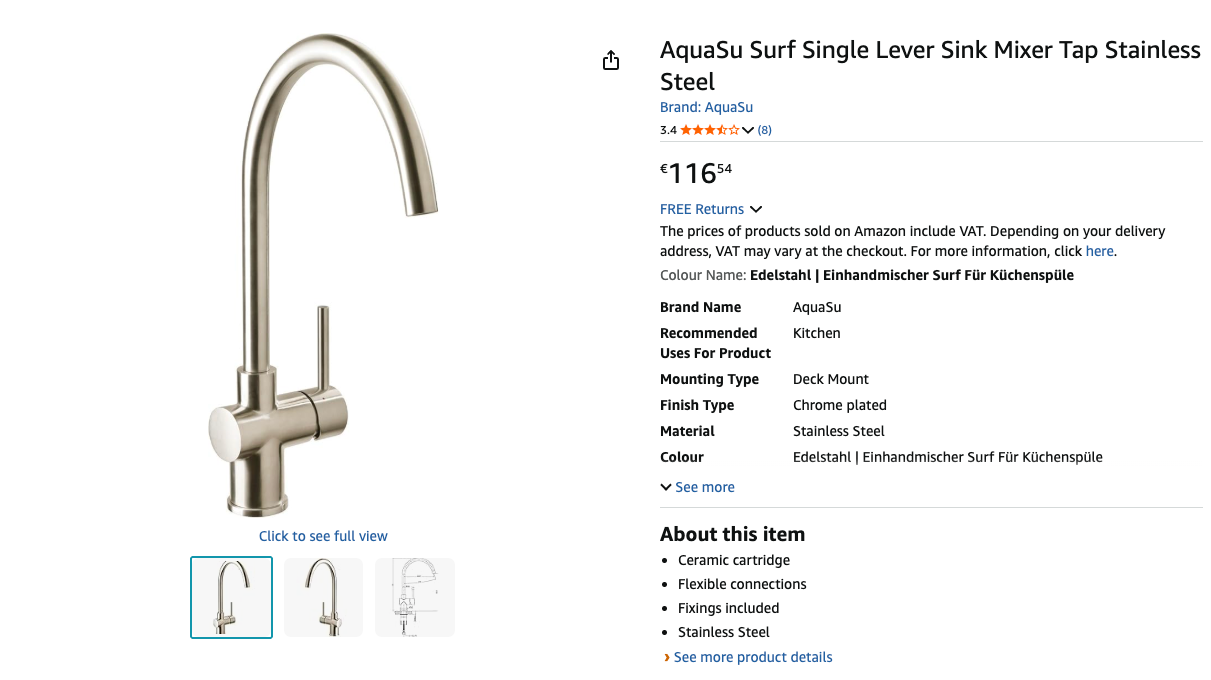Visit the Brand: AquaSu link

[706, 107]
